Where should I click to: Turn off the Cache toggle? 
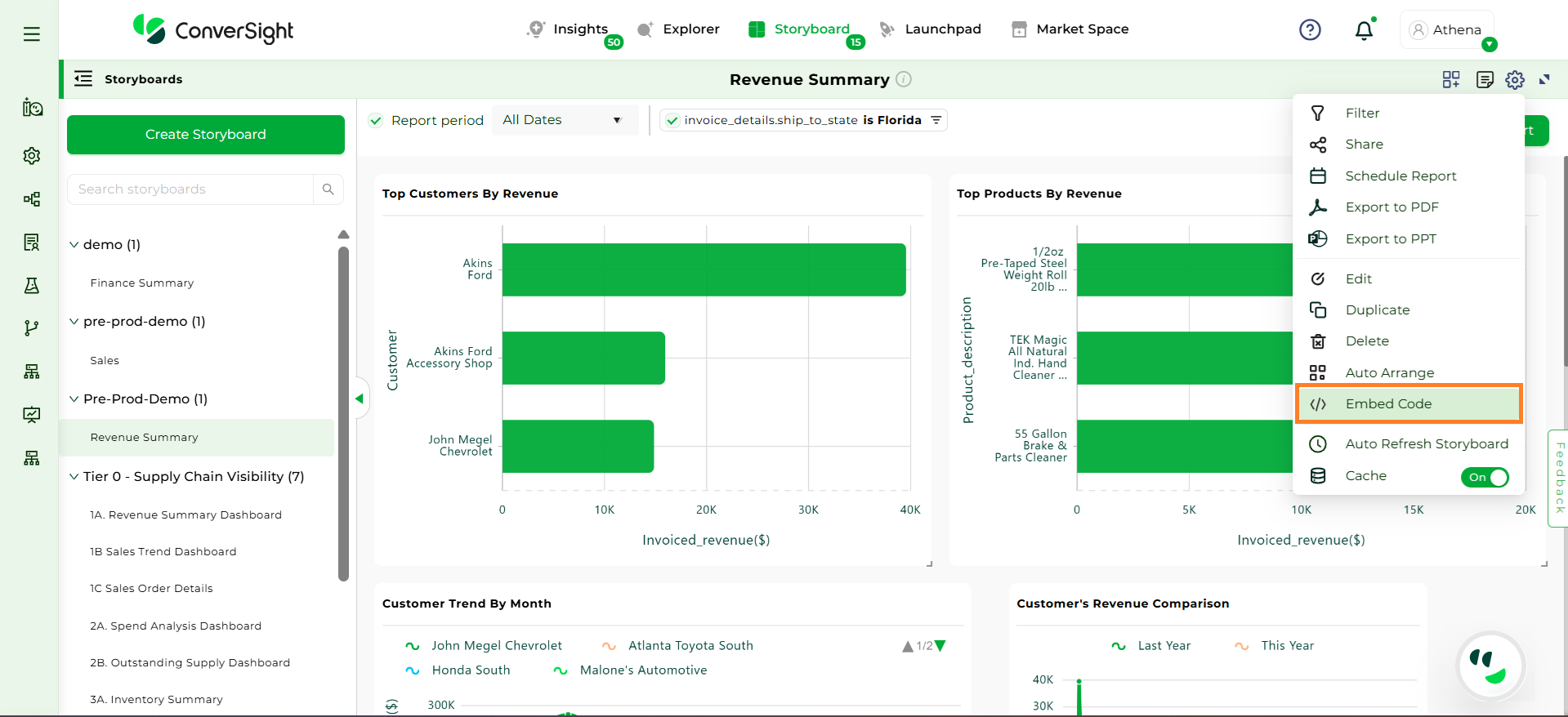tap(1485, 477)
